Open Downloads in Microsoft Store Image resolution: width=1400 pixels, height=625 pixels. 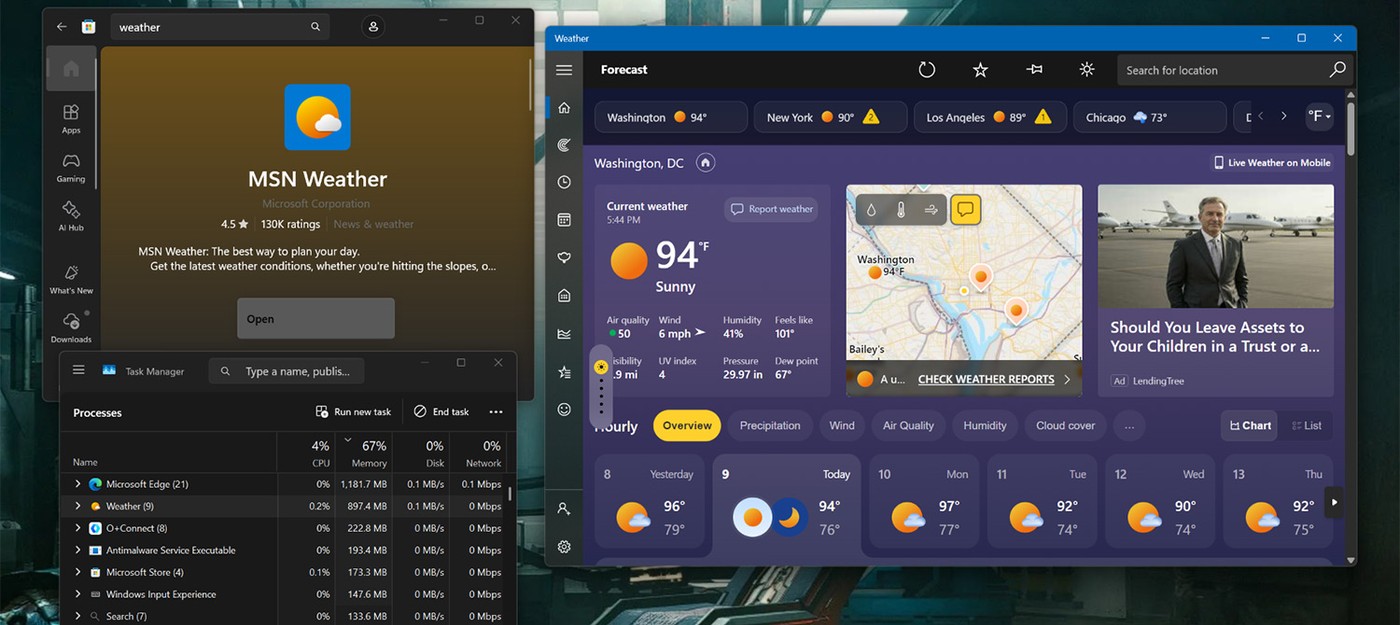tap(71, 328)
